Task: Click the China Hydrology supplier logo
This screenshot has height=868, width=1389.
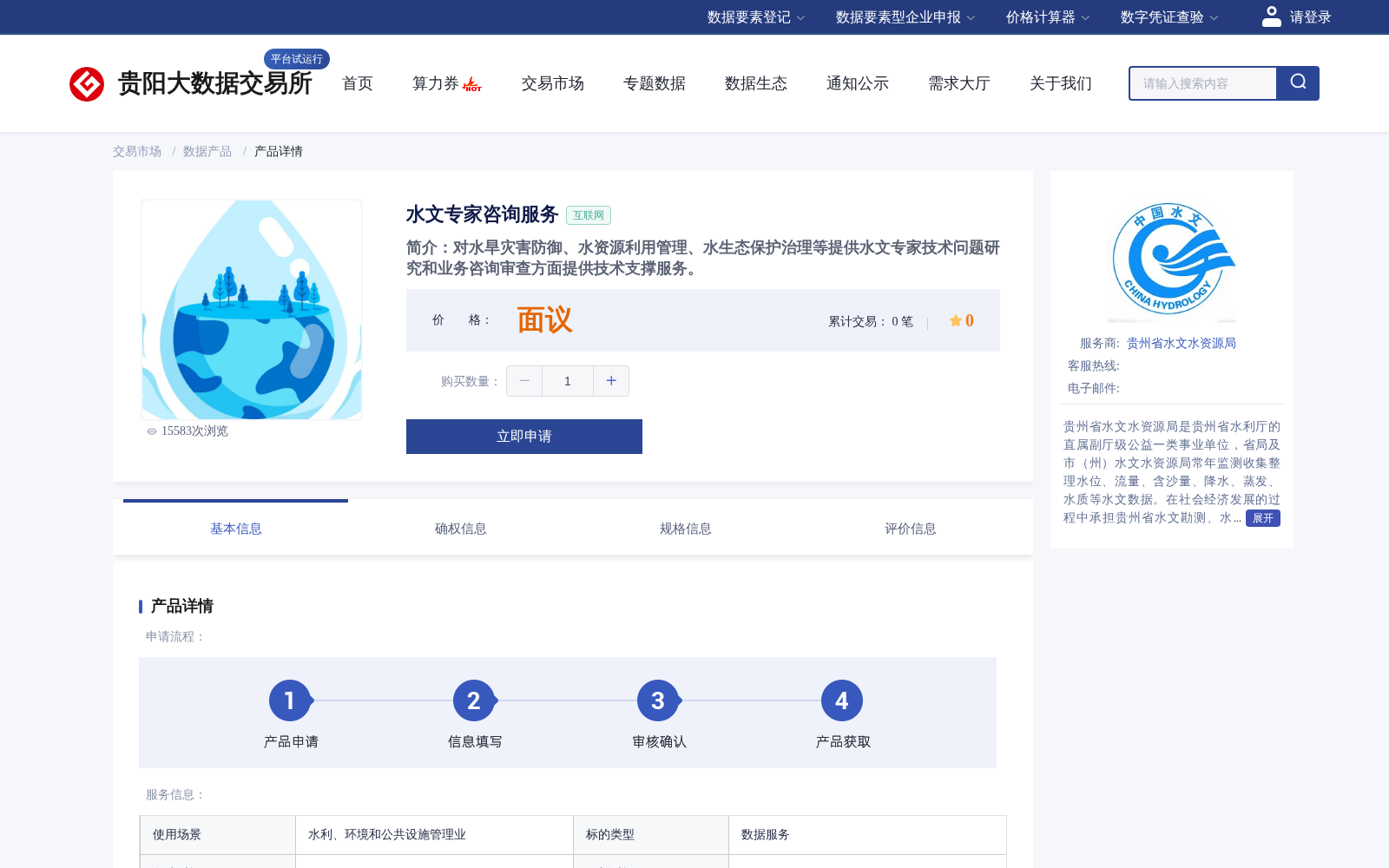Action: point(1172,260)
